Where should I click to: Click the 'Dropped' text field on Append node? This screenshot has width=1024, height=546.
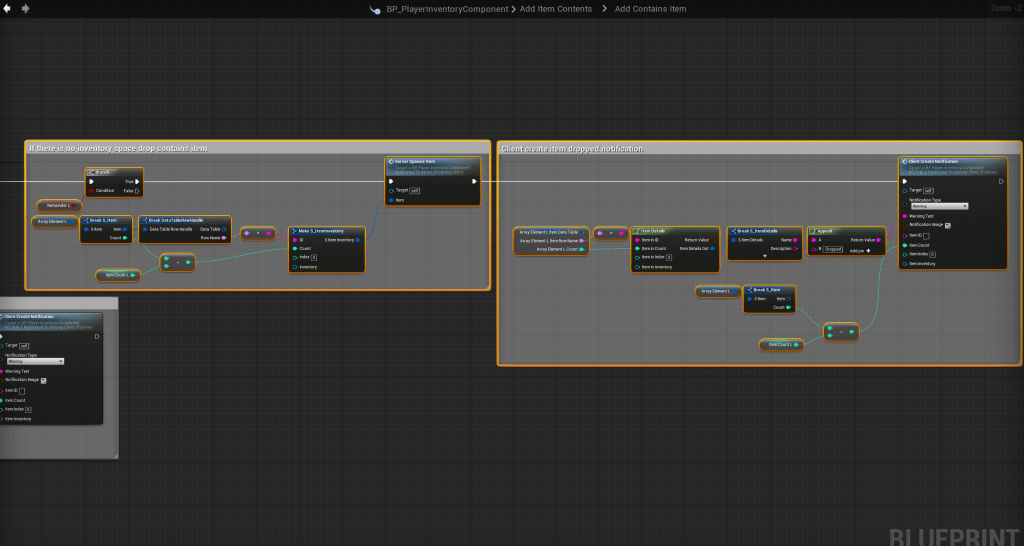pos(831,249)
